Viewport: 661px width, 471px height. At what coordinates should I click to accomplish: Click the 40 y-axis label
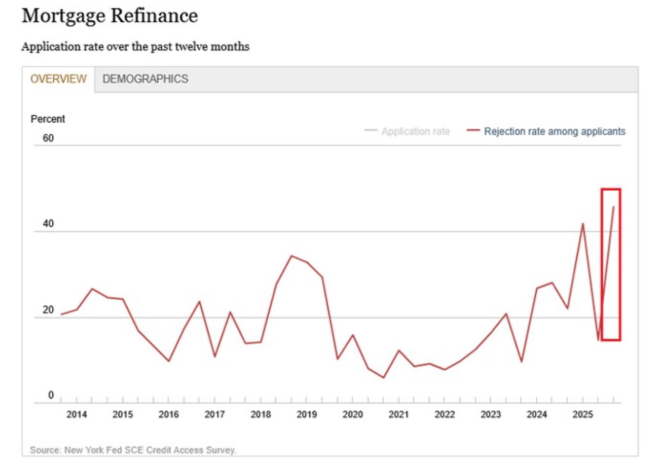tap(48, 226)
